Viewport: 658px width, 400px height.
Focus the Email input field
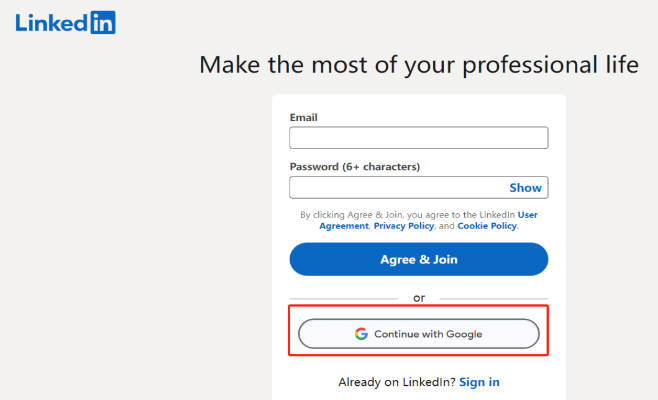point(418,138)
